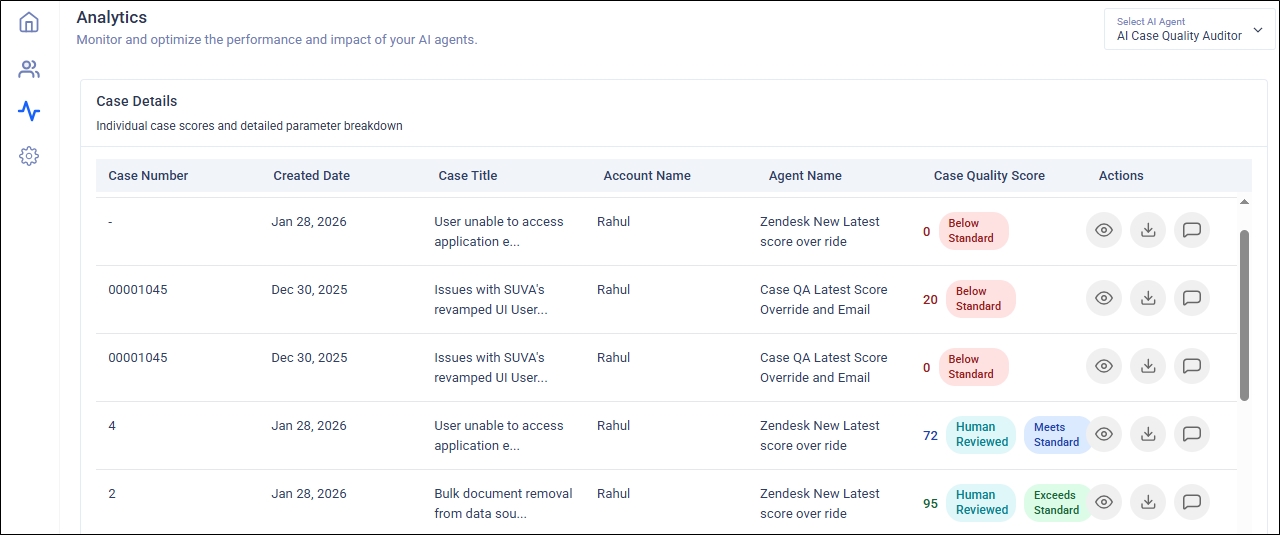
Task: Open comments for the score 20 case
Action: pos(1192,298)
